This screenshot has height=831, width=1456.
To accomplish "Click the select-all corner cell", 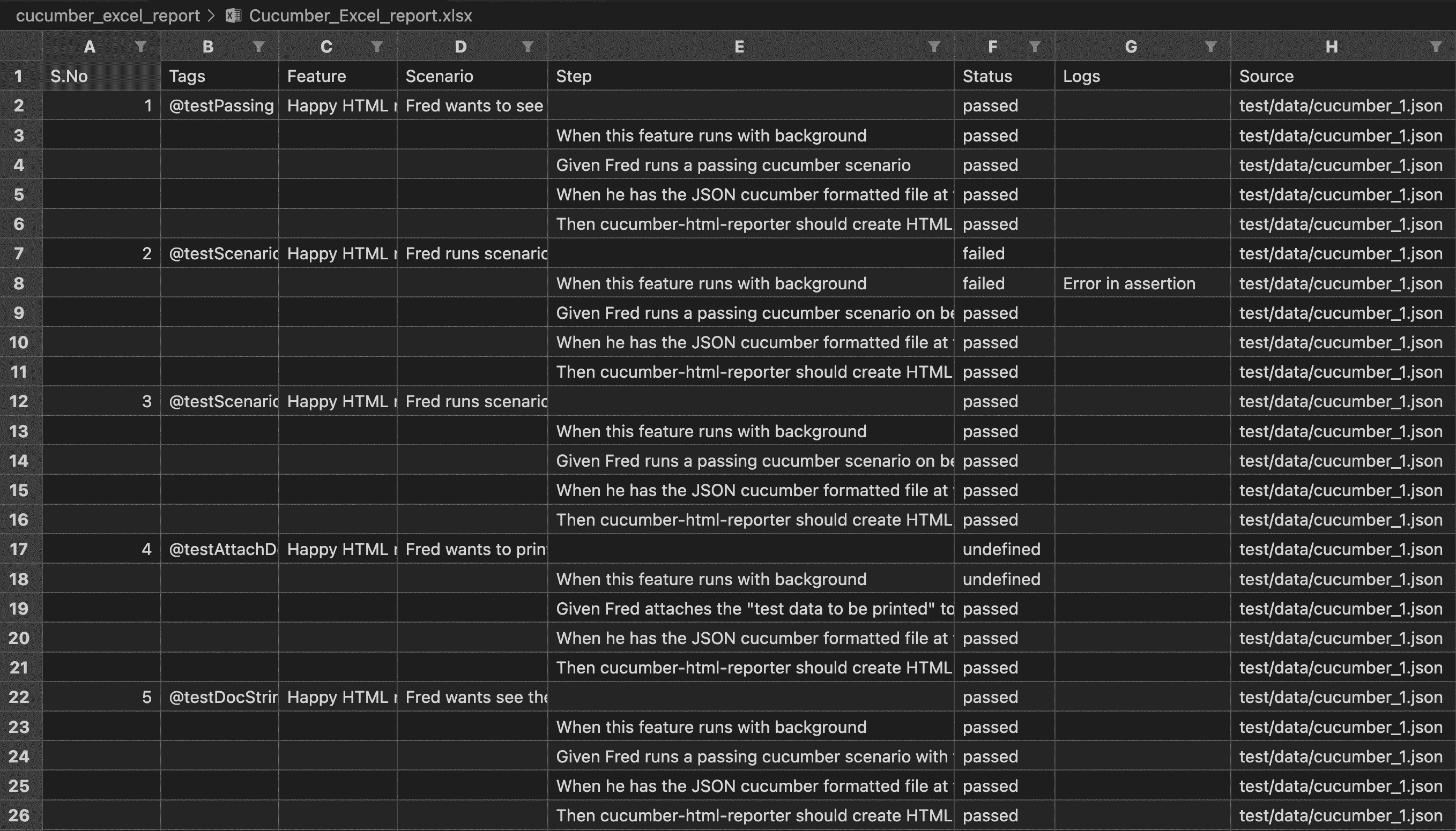I will [x=20, y=47].
